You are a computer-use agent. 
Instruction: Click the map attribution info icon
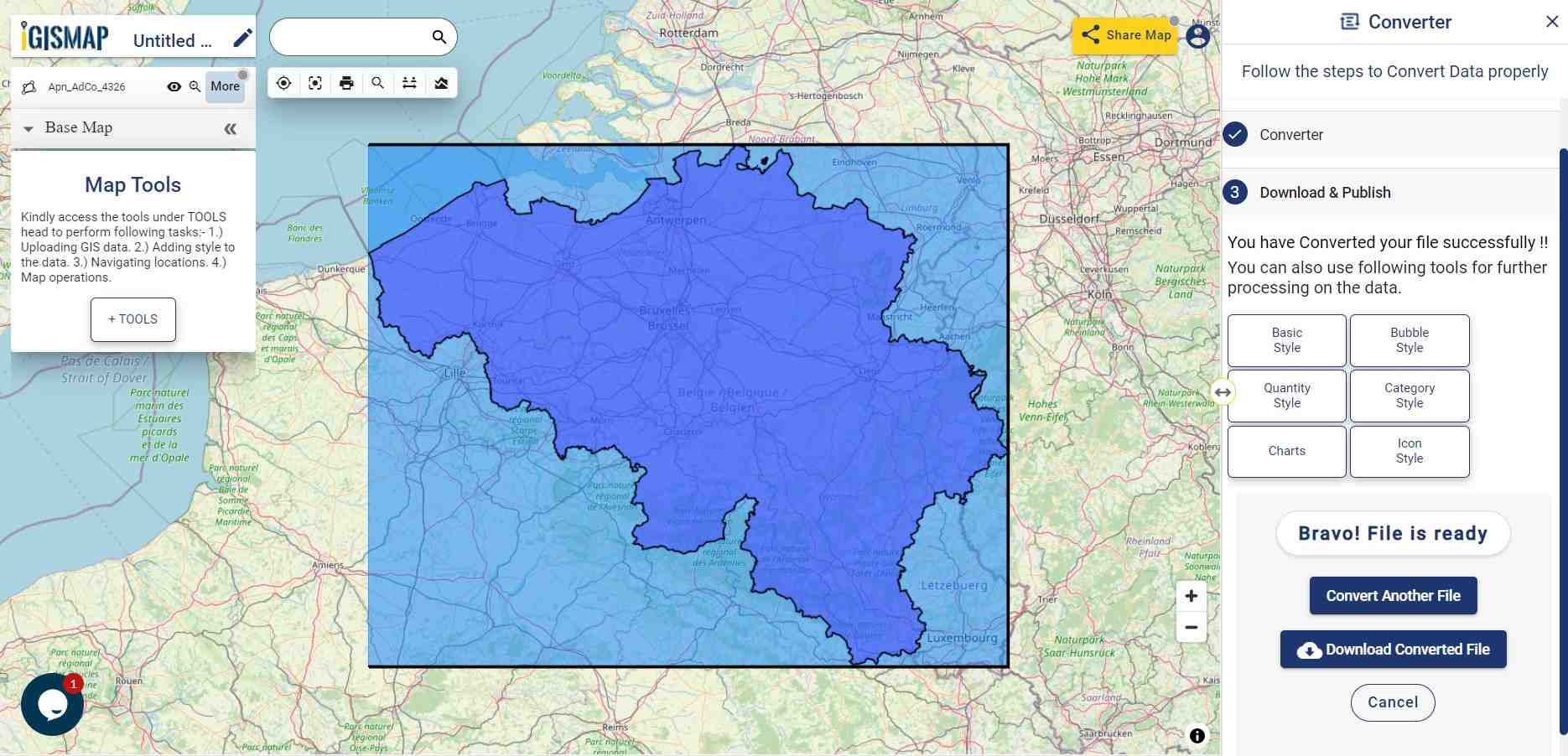pos(1197,736)
